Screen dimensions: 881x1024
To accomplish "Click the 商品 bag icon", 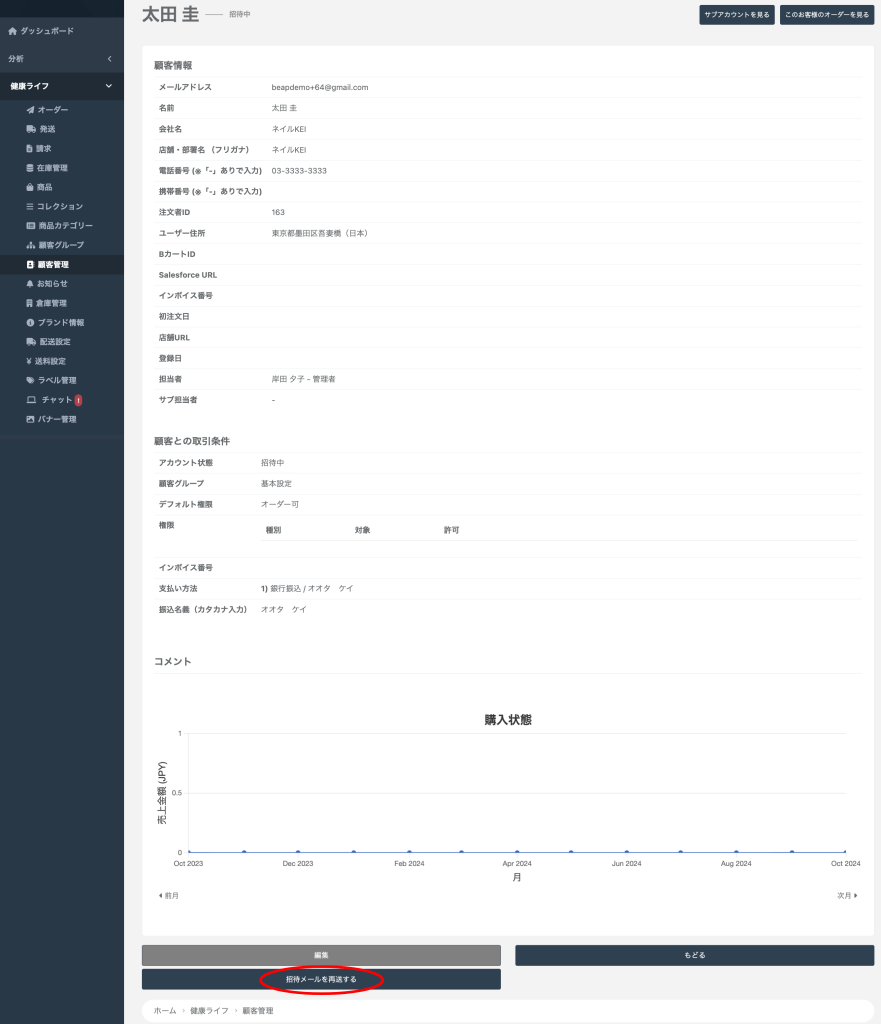I will pyautogui.click(x=30, y=187).
